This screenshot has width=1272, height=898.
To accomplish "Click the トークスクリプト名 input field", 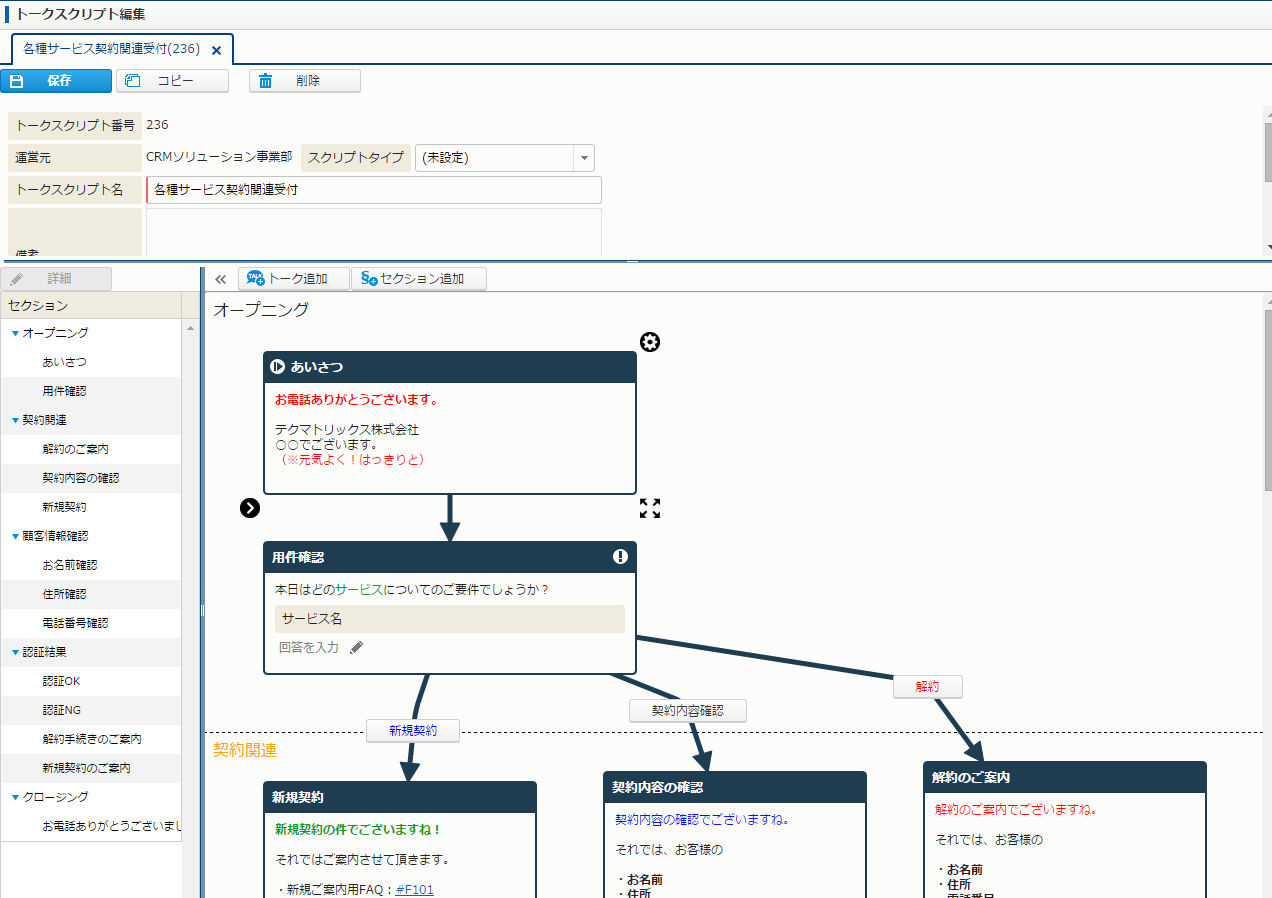I will click(374, 190).
